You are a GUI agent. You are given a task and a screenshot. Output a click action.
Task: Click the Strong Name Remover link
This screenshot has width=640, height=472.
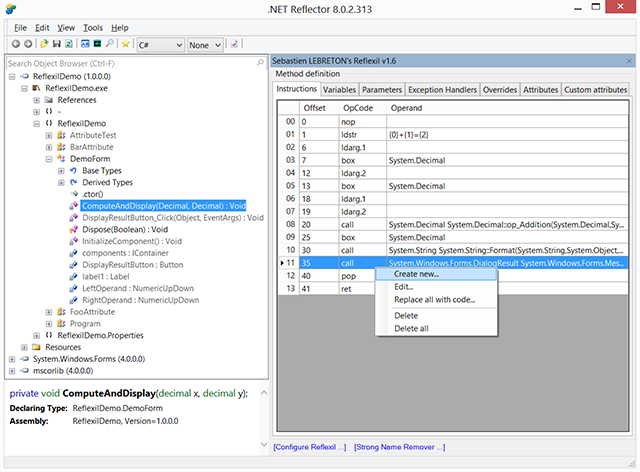[x=400, y=447]
